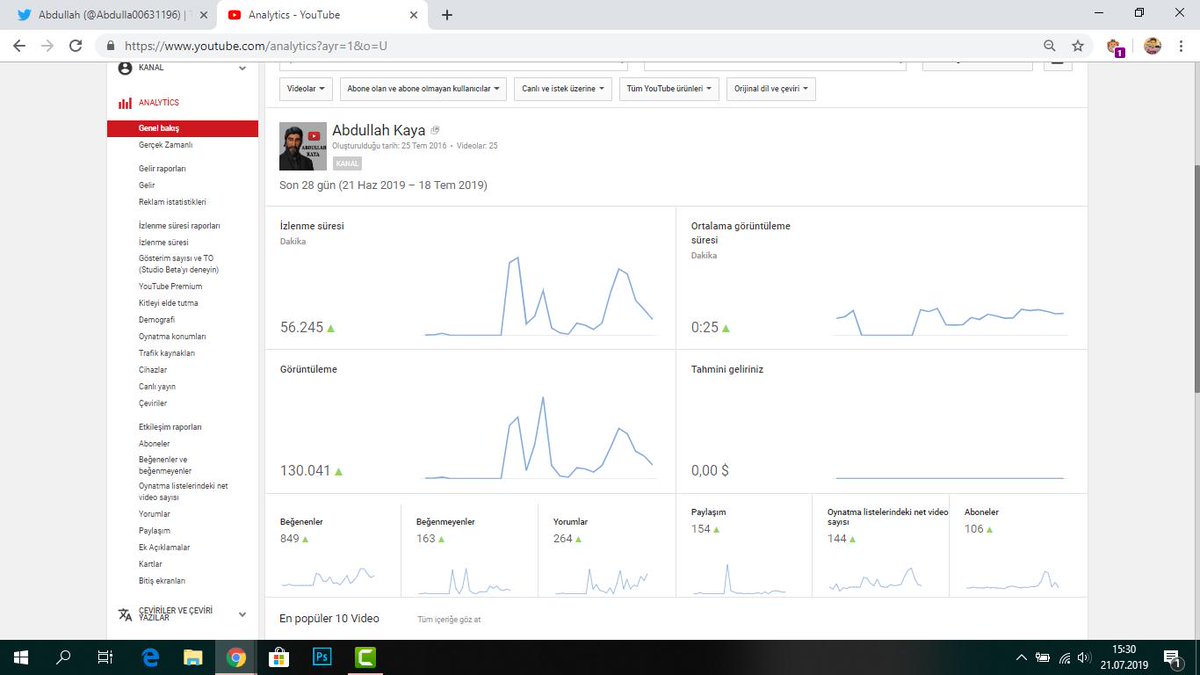Open İzlenme süresi raporları
The width and height of the screenshot is (1200, 675).
point(180,226)
